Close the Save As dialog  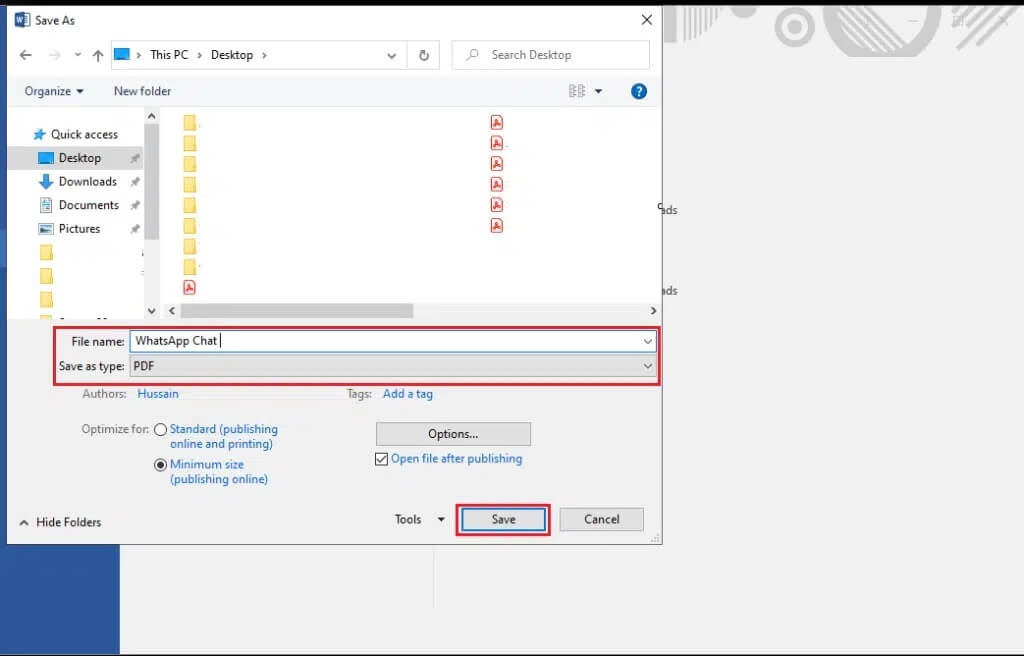coord(647,20)
